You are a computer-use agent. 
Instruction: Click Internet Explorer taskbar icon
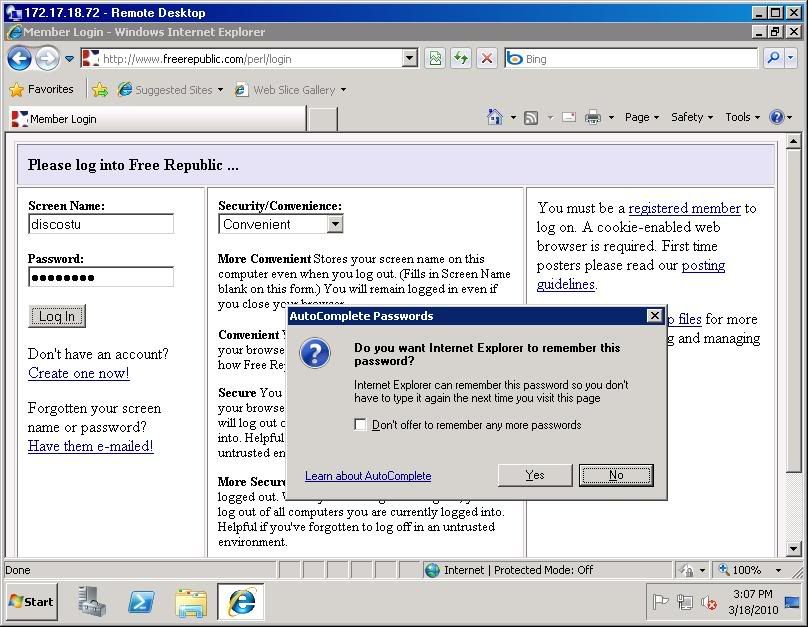(x=241, y=601)
